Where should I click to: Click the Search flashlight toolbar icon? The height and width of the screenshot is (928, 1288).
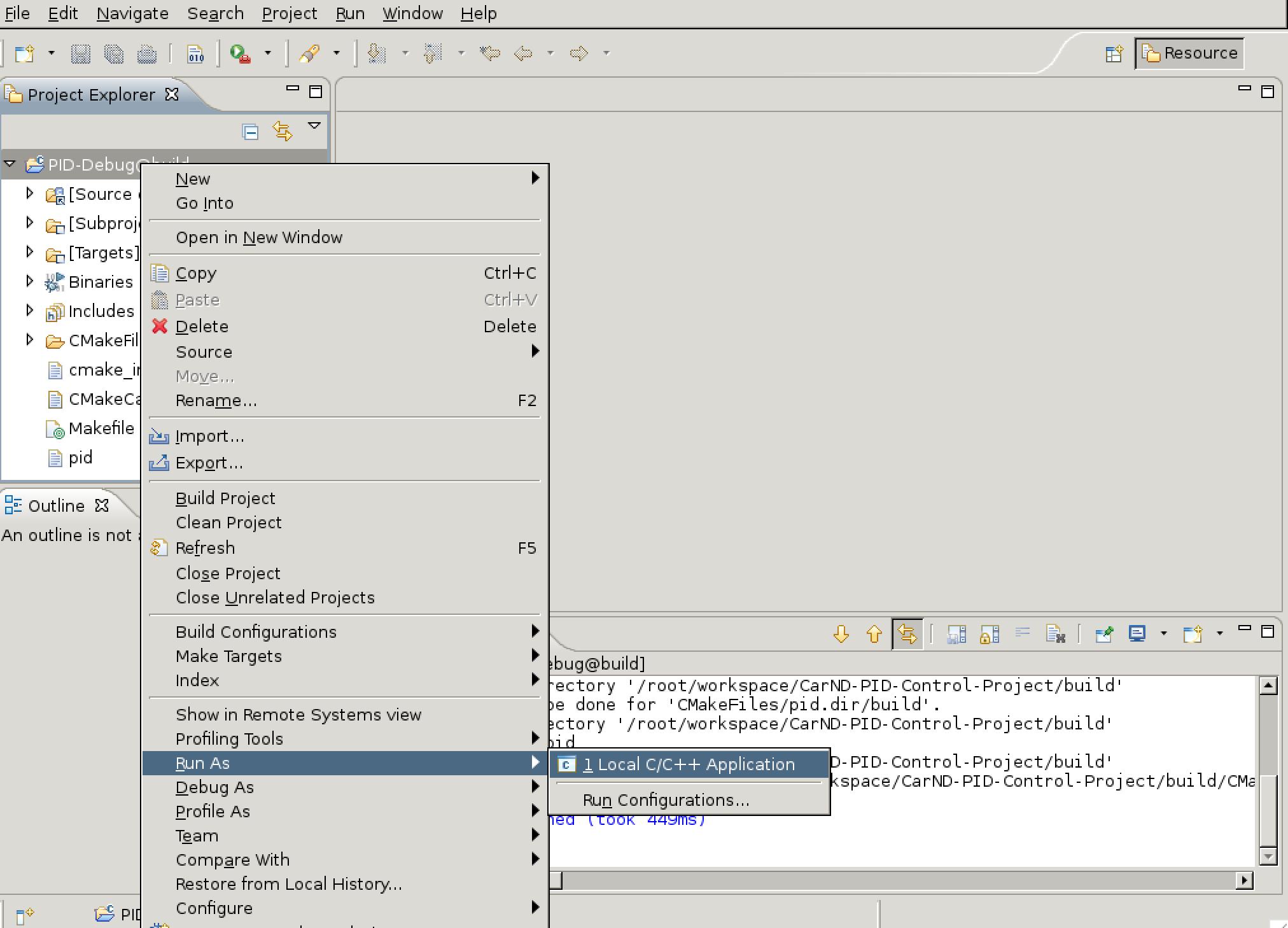coord(310,54)
